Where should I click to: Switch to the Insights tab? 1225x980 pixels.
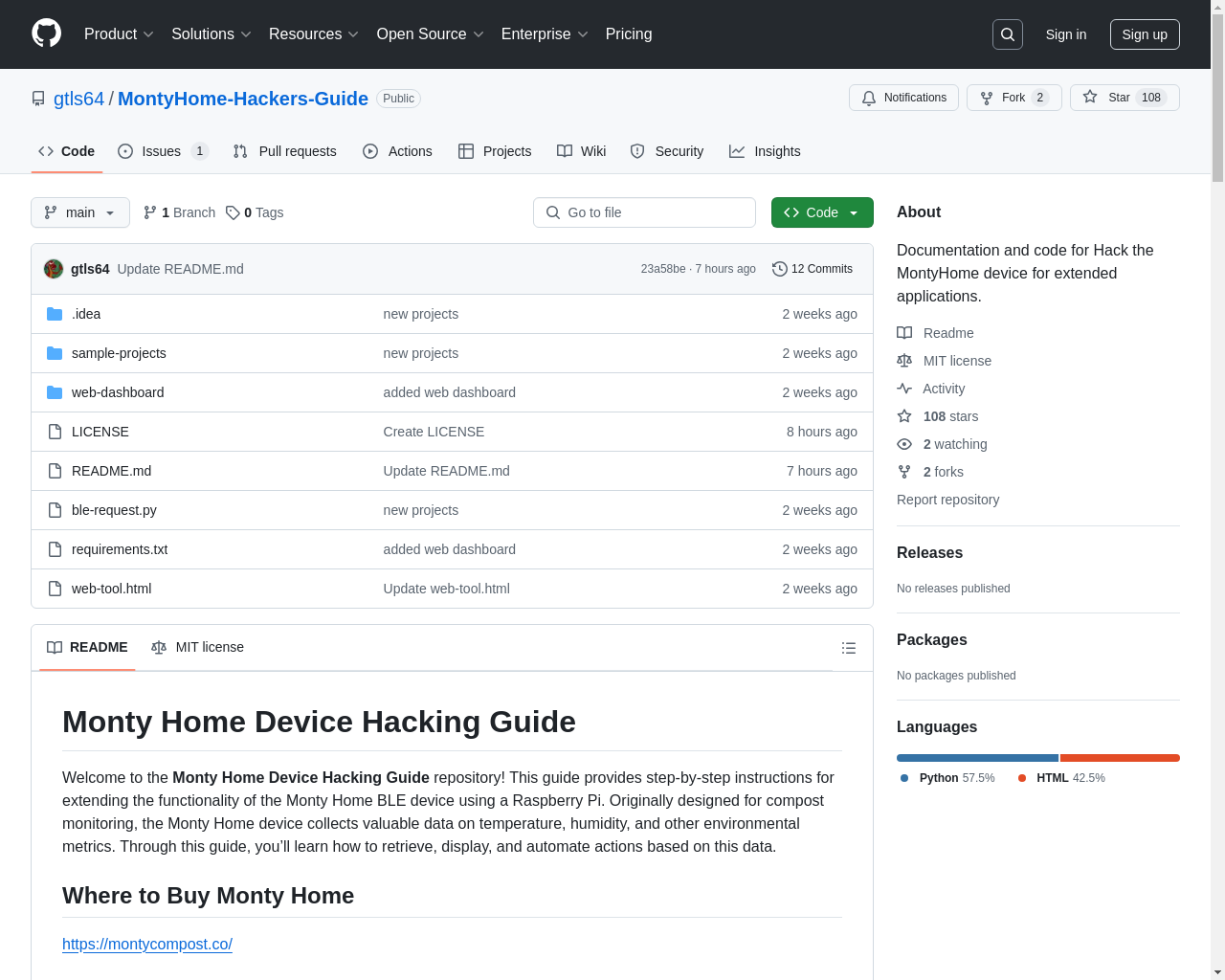[765, 151]
